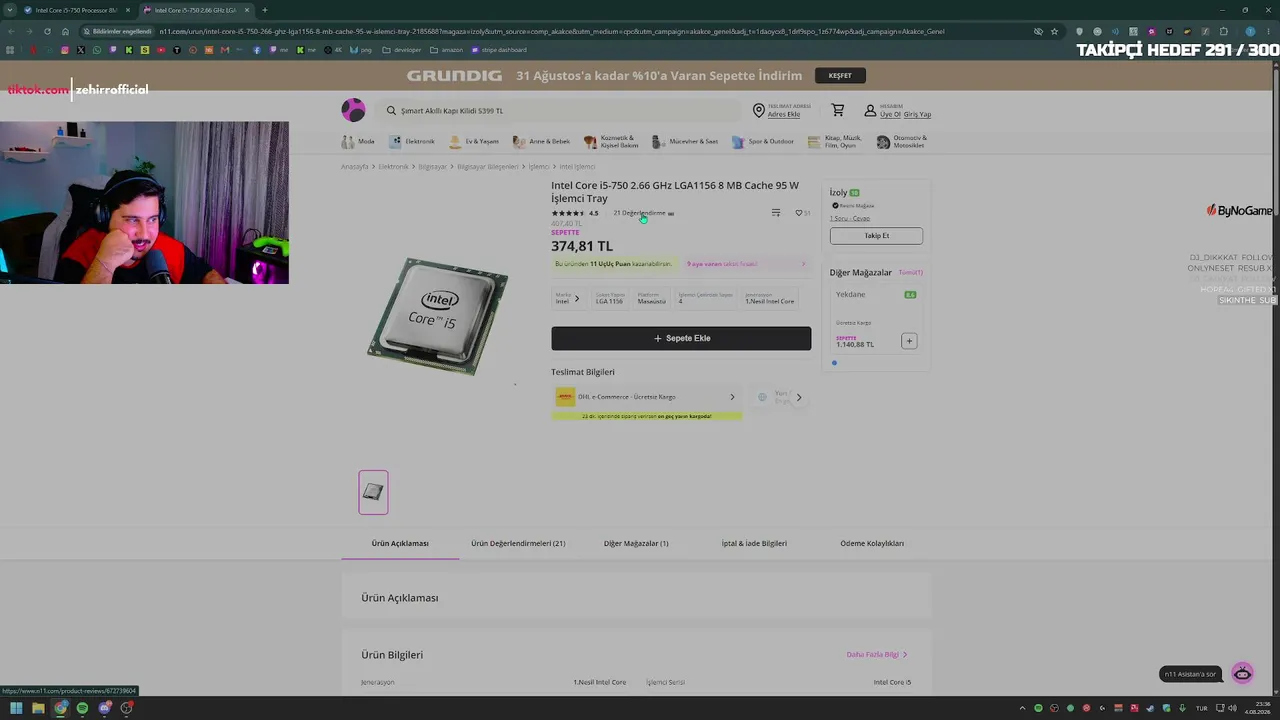This screenshot has height=720, width=1280.
Task: Open Instagram bookmark icon
Action: click(65, 50)
